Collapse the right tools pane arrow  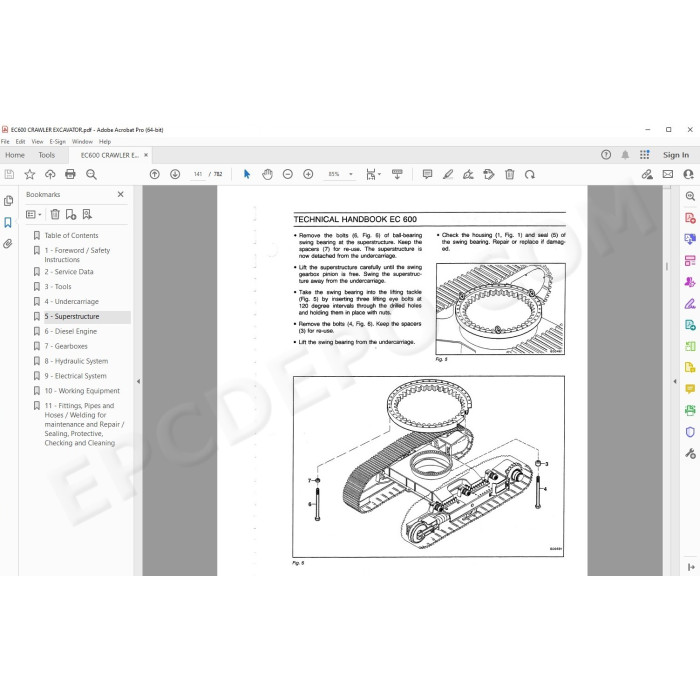coord(675,381)
